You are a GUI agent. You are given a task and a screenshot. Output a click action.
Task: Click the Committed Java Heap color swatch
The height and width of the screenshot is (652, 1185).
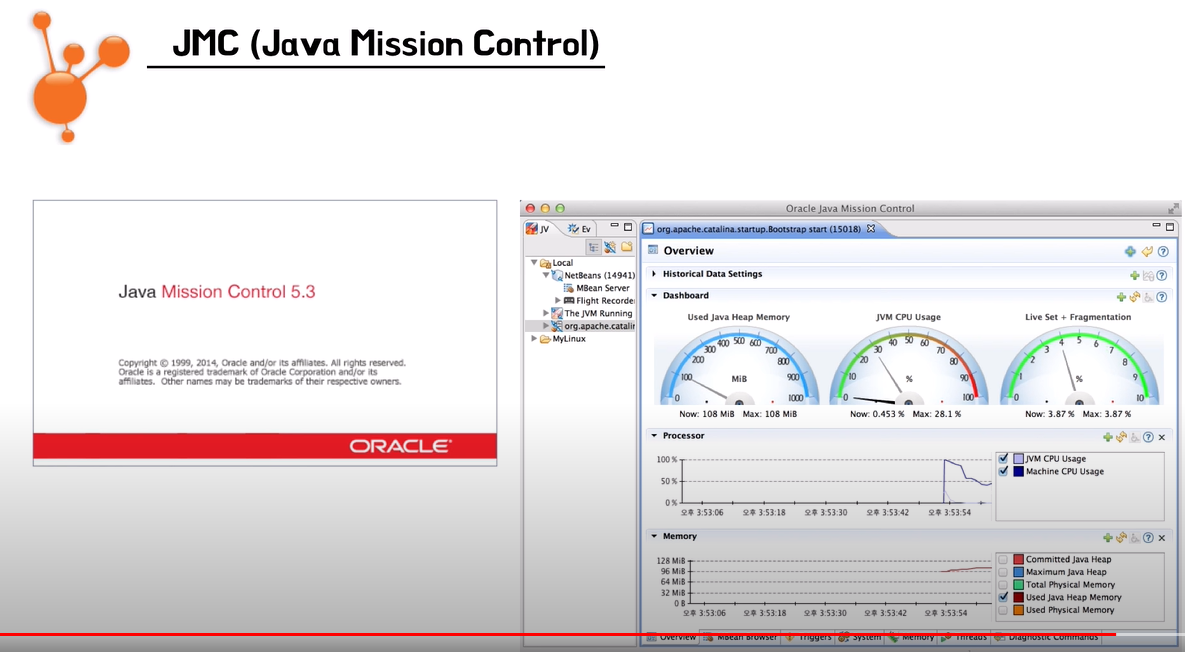pyautogui.click(x=1018, y=559)
